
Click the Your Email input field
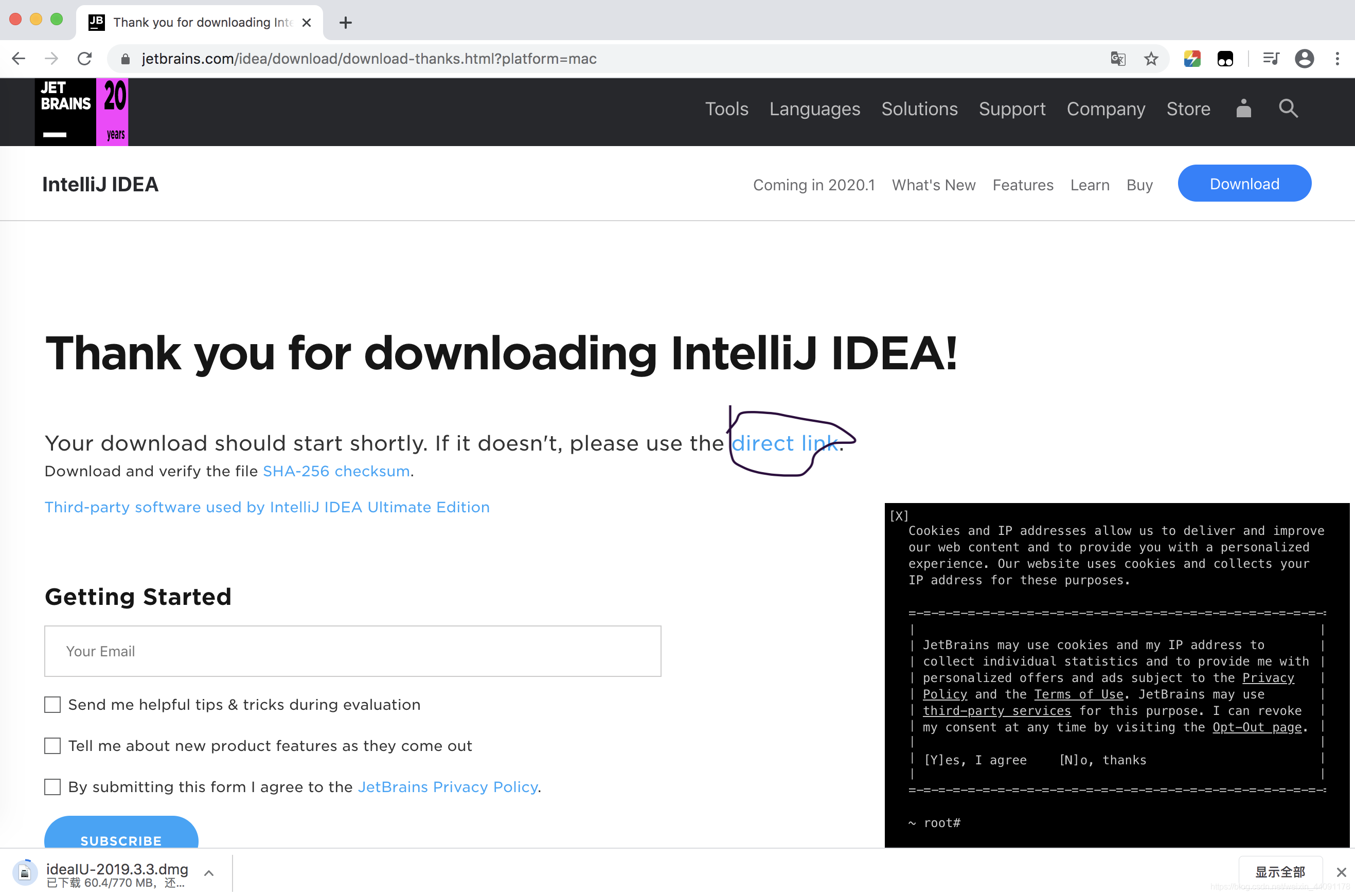[353, 651]
